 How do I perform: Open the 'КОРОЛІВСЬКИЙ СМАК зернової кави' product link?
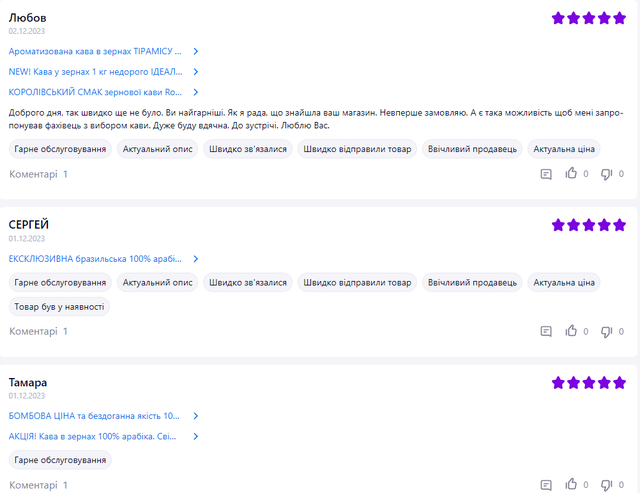point(95,92)
